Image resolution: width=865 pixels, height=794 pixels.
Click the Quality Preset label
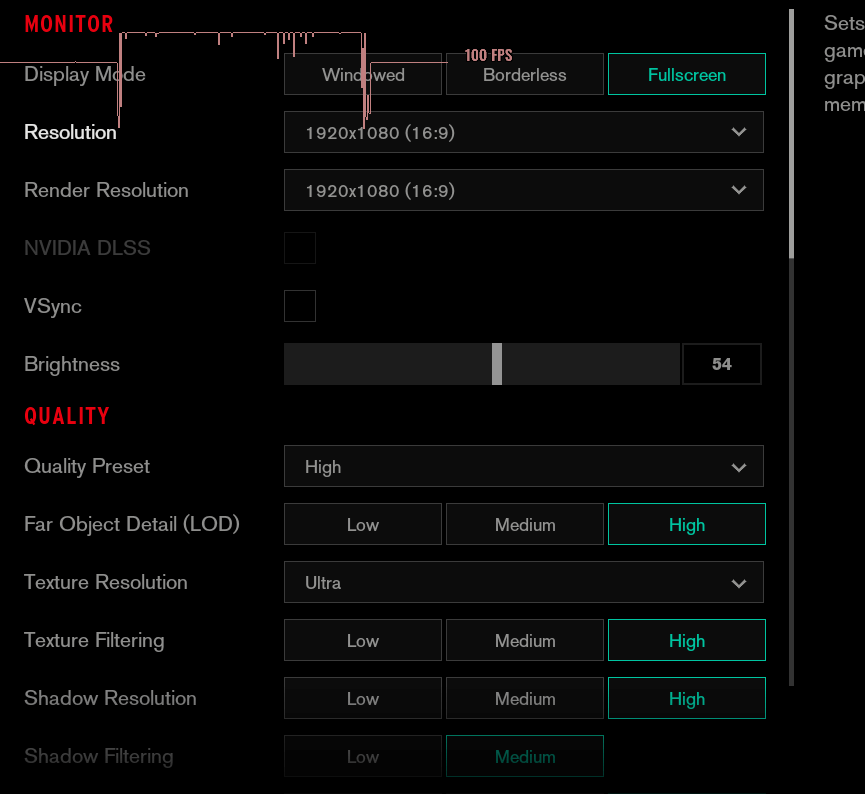[x=87, y=466]
